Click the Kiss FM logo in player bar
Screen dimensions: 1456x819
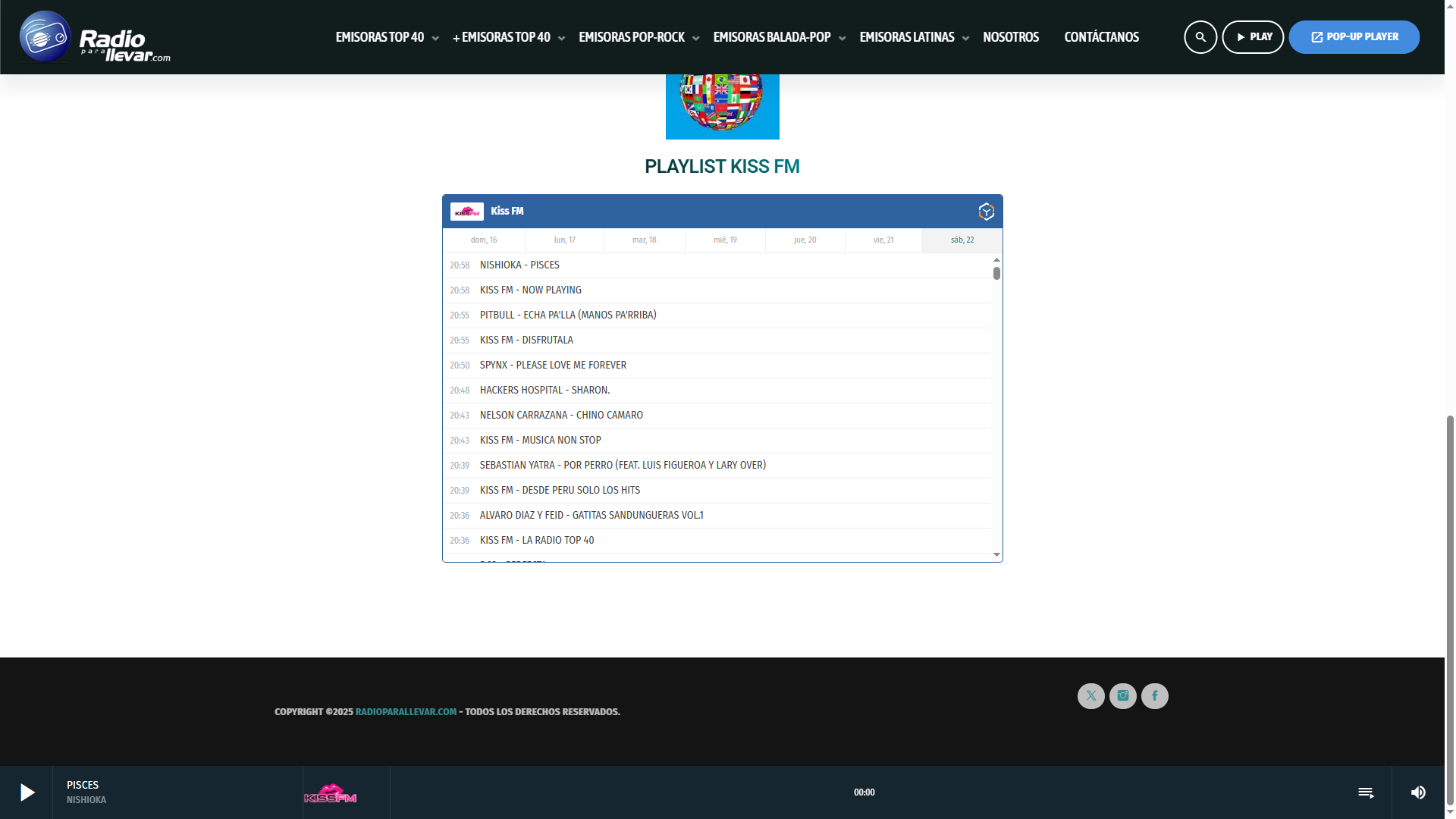(x=331, y=793)
